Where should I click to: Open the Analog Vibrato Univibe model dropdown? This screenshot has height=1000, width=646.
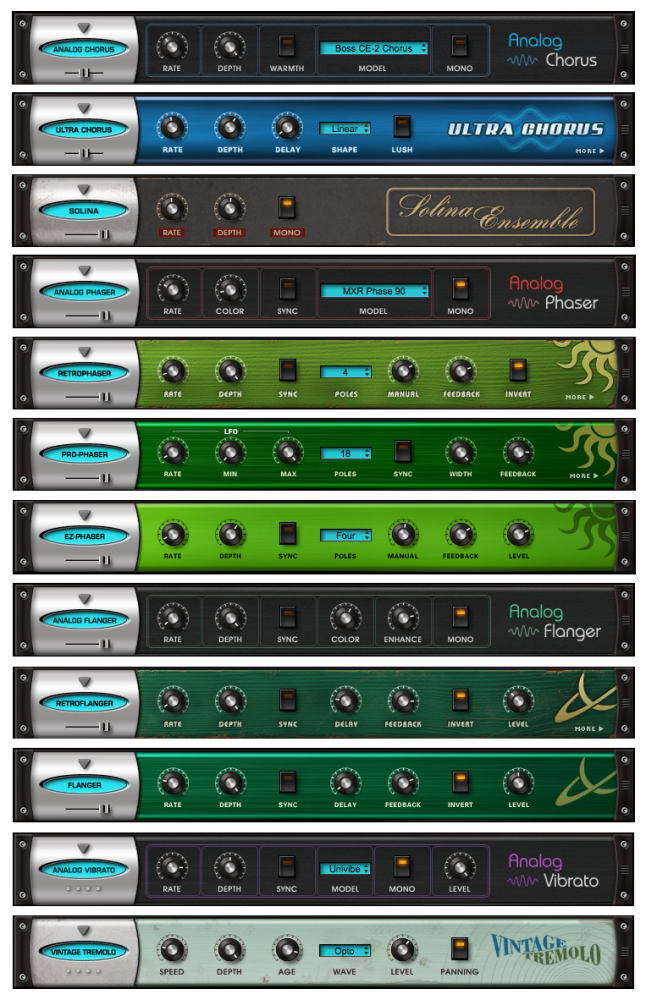coord(345,869)
